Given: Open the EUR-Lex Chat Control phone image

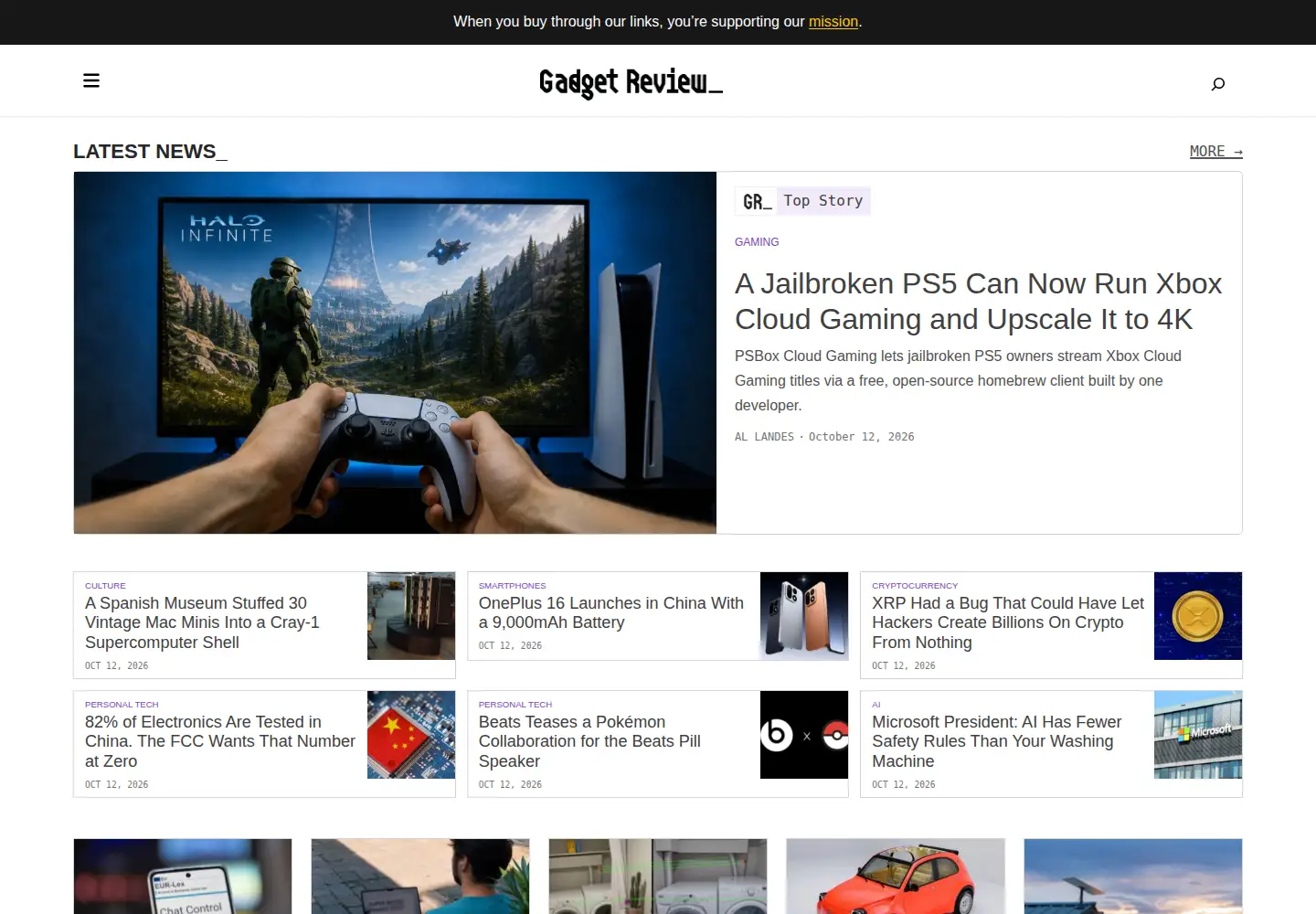Looking at the screenshot, I should 183,877.
